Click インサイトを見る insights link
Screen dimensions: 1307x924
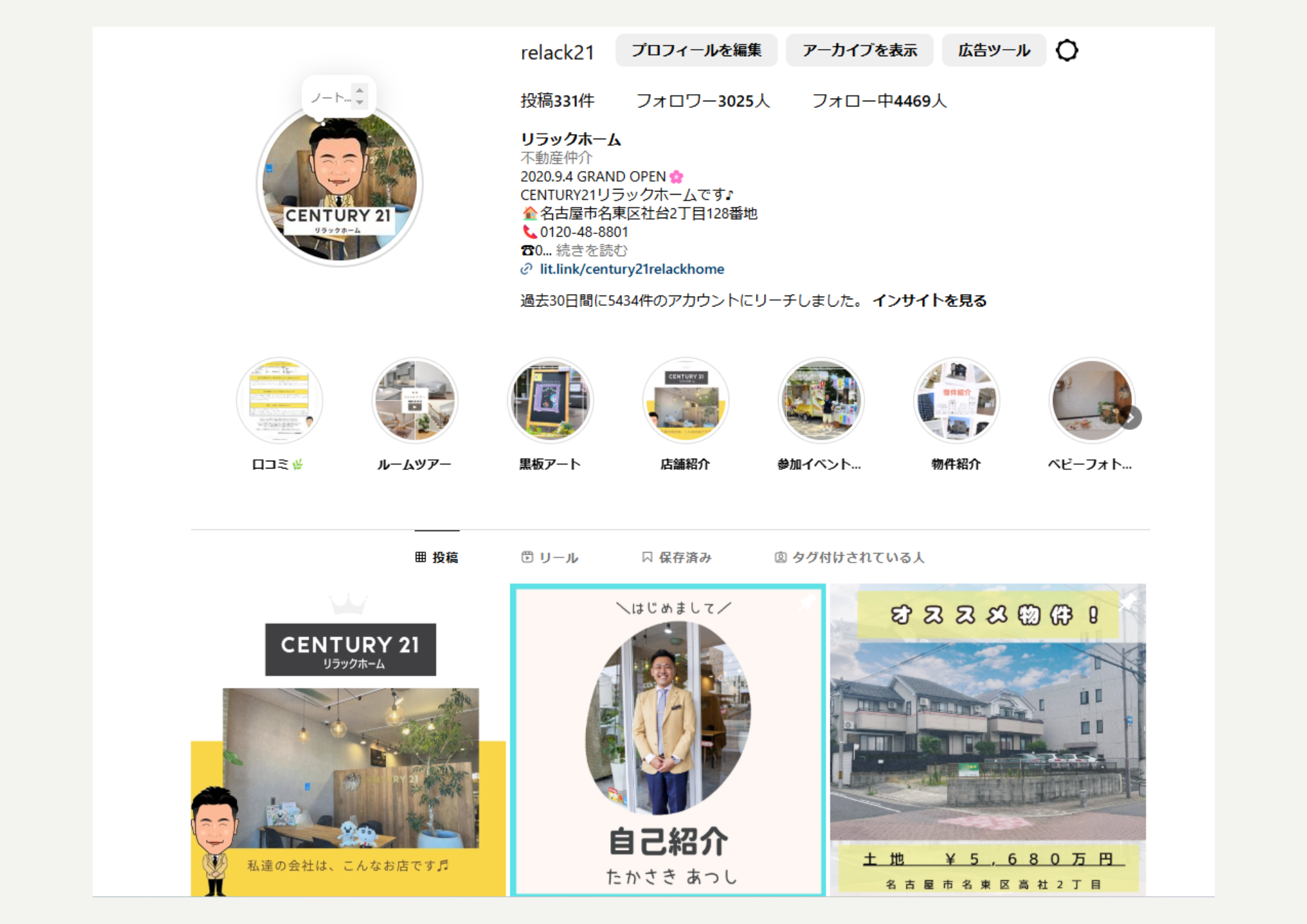(929, 301)
